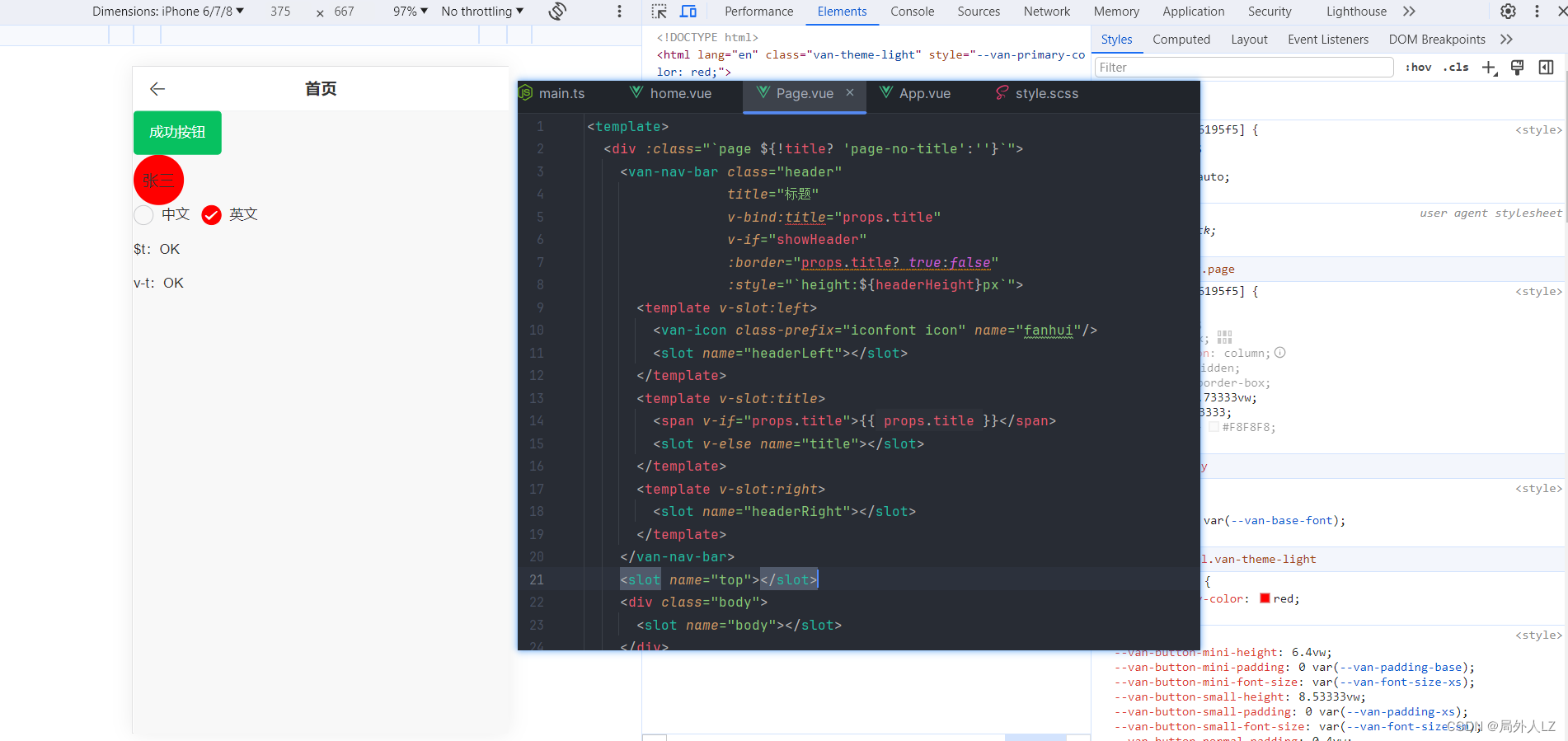Click the slot name="top" line in editor
Image resolution: width=1568 pixels, height=741 pixels.
[x=719, y=579]
